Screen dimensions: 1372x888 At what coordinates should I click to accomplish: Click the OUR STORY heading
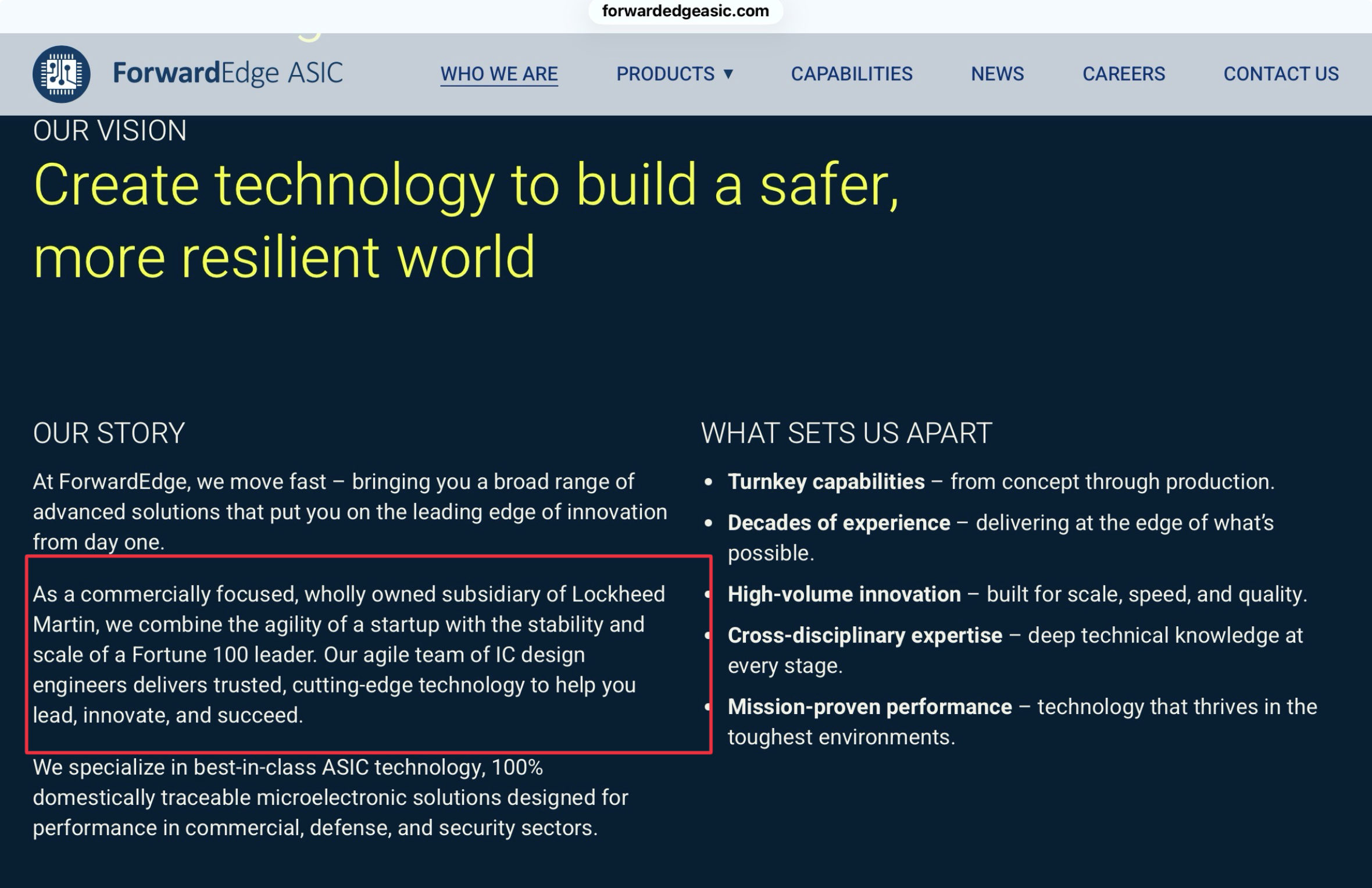pos(109,433)
